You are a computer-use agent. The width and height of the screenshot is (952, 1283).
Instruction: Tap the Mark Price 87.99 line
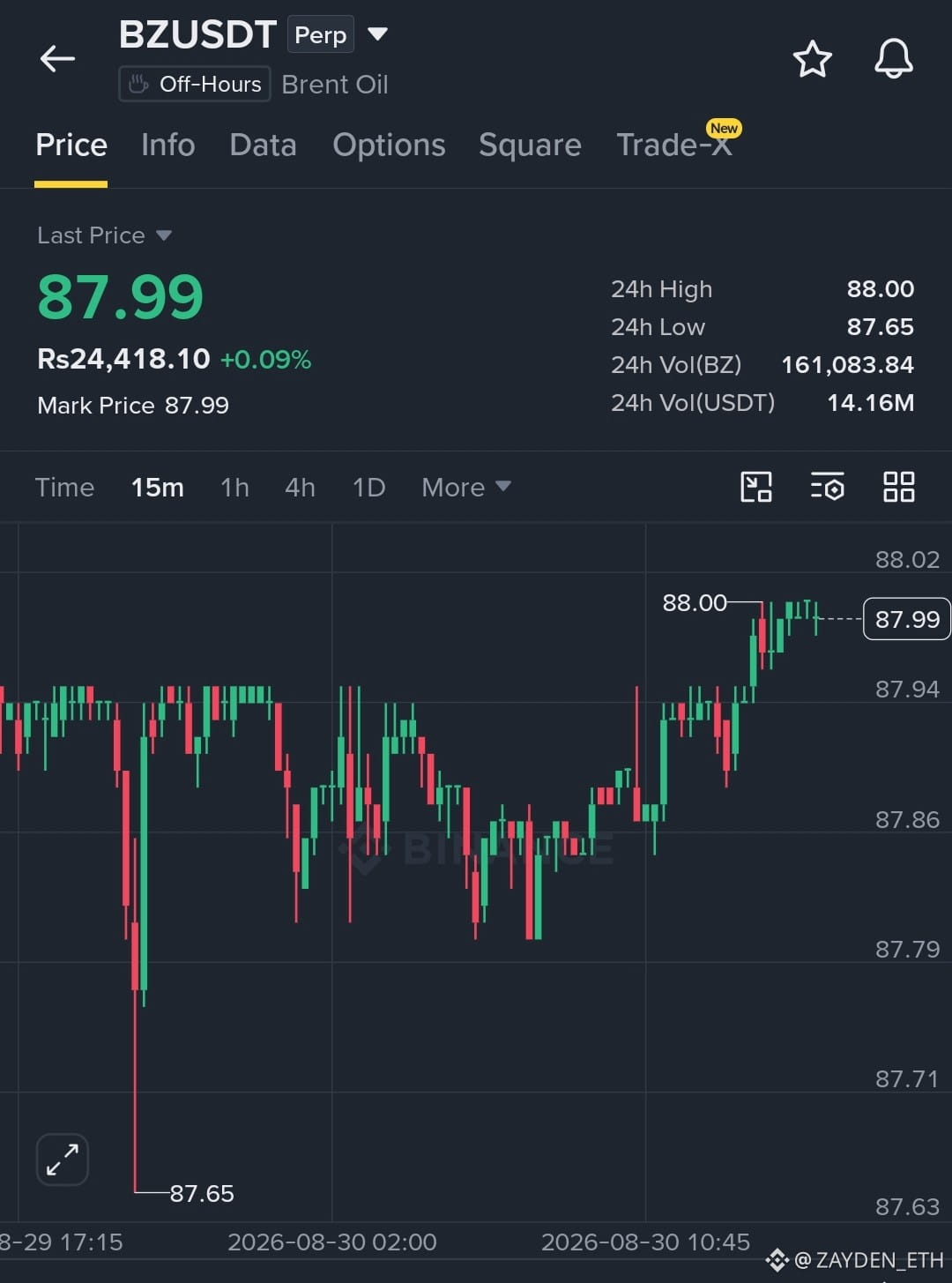tap(133, 406)
